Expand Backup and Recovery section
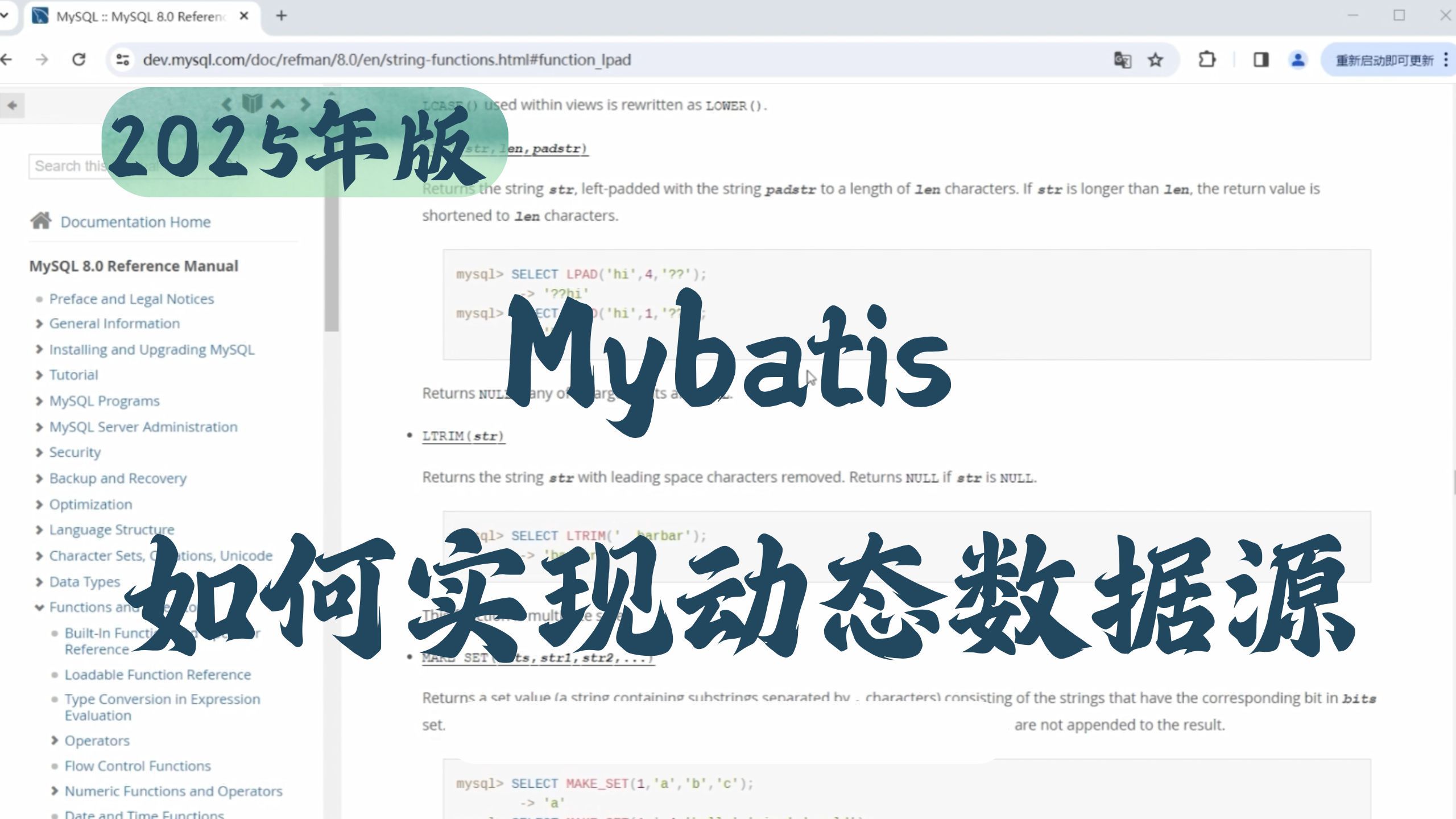The width and height of the screenshot is (1456, 819). pos(39,478)
